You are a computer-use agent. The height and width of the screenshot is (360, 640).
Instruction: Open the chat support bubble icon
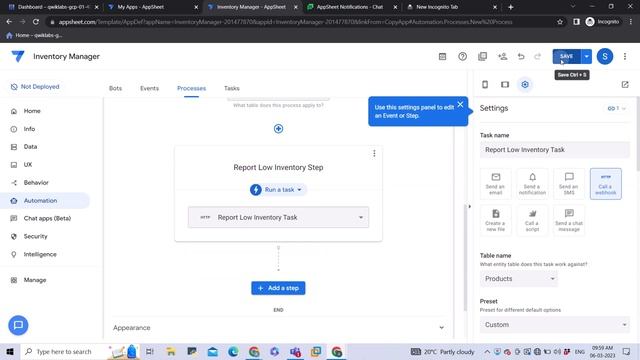(18, 325)
